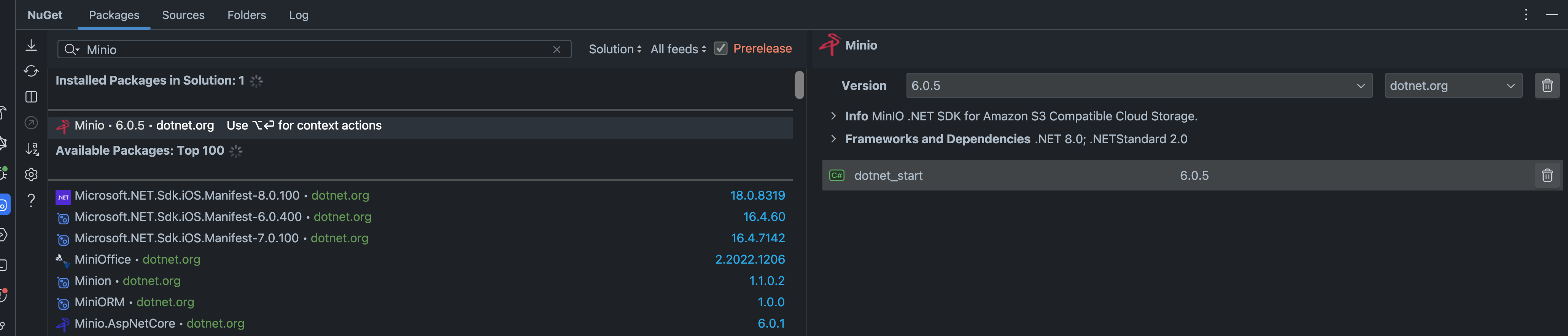Image resolution: width=1568 pixels, height=336 pixels.
Task: Click the NuGet panel title
Action: click(x=45, y=14)
